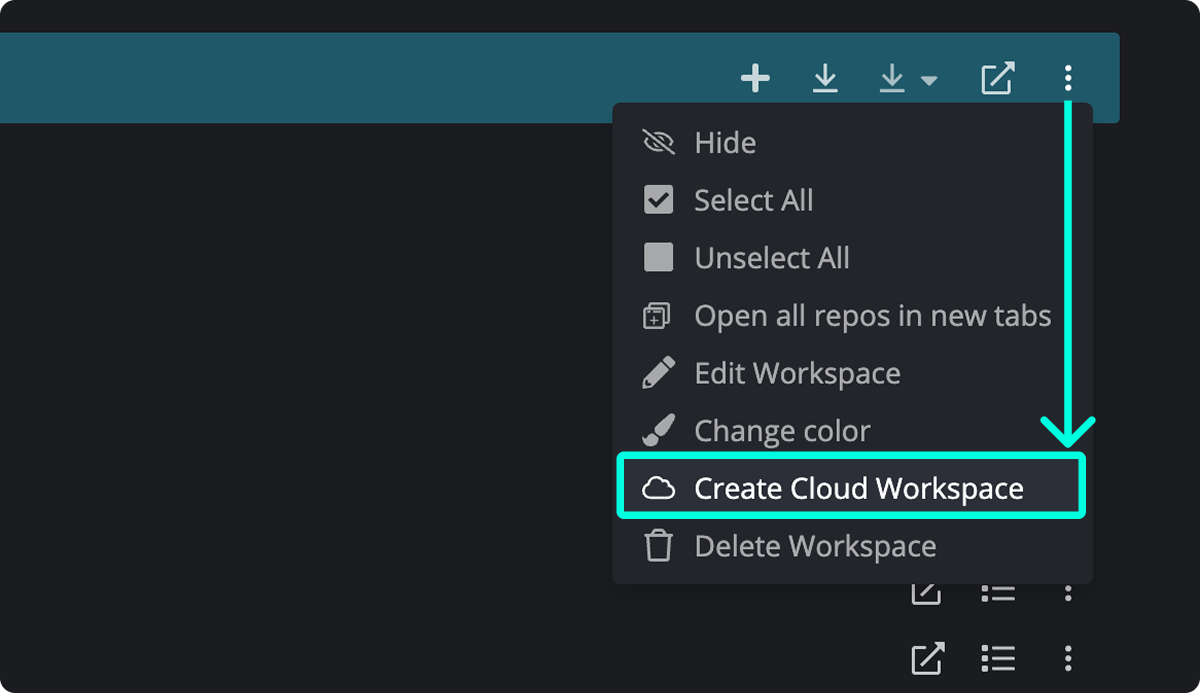Click the paintbrush icon beside Change color

(658, 430)
